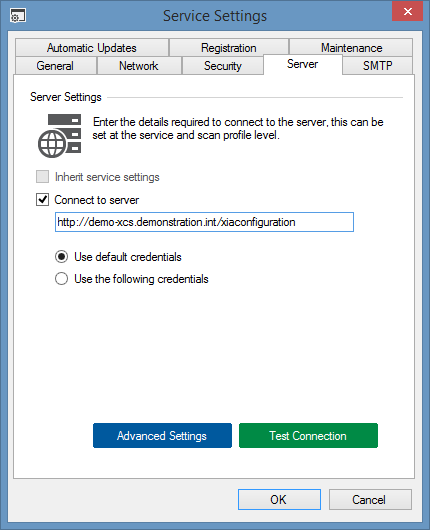The height and width of the screenshot is (530, 430).
Task: Click the green Test Connection button
Action: (308, 436)
